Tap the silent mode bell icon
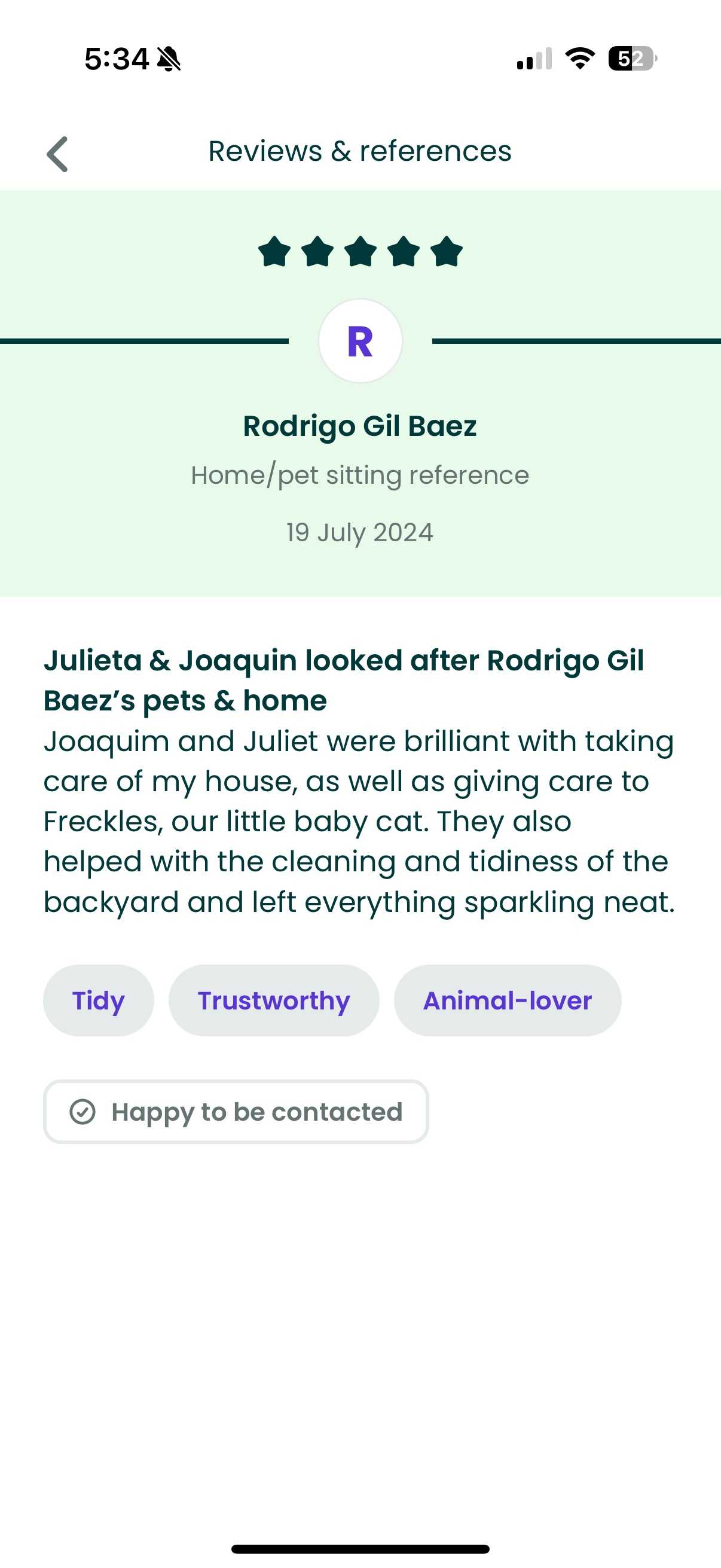The height and width of the screenshot is (1568, 721). click(x=169, y=59)
